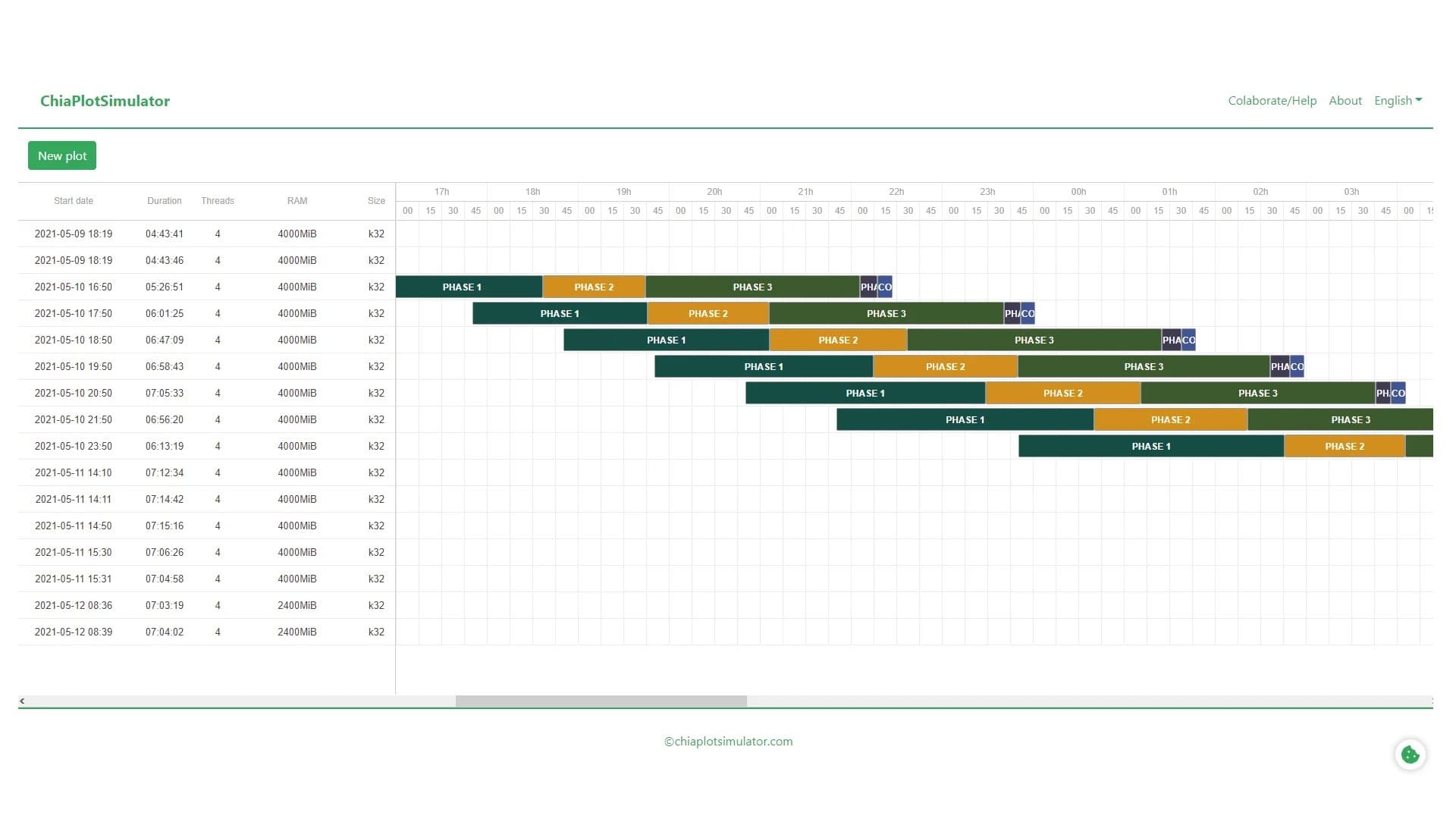Click the 21h timeline header marker
Viewport: 1456px width, 819px height.
[805, 191]
